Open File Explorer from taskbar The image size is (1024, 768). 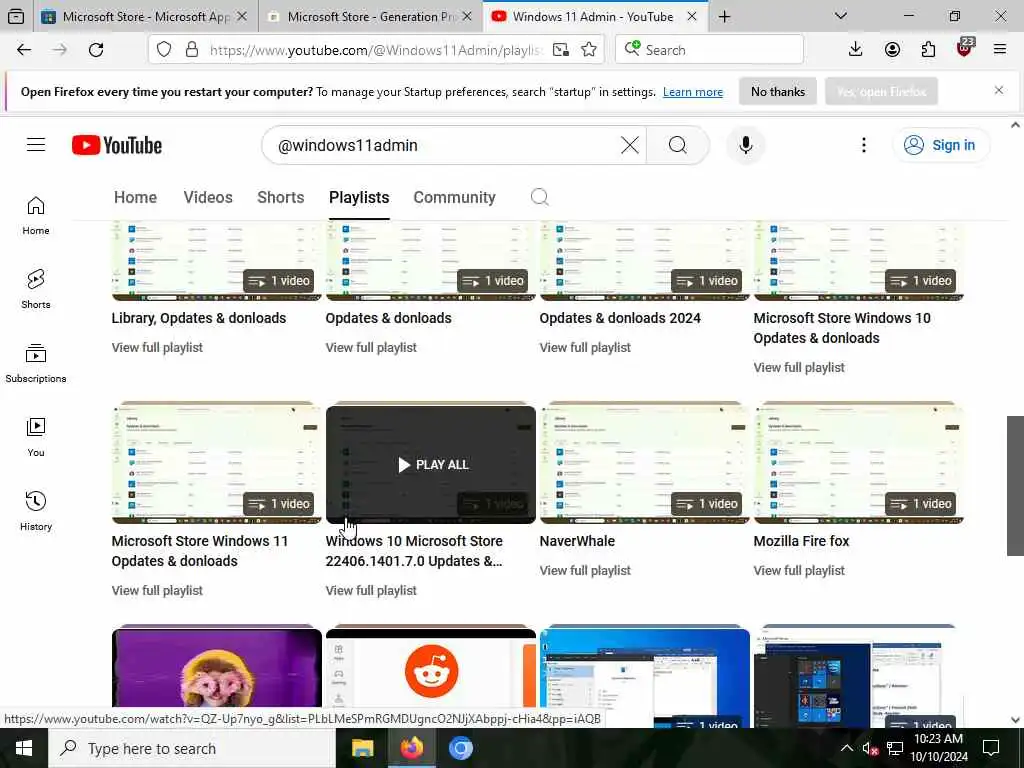[x=362, y=748]
